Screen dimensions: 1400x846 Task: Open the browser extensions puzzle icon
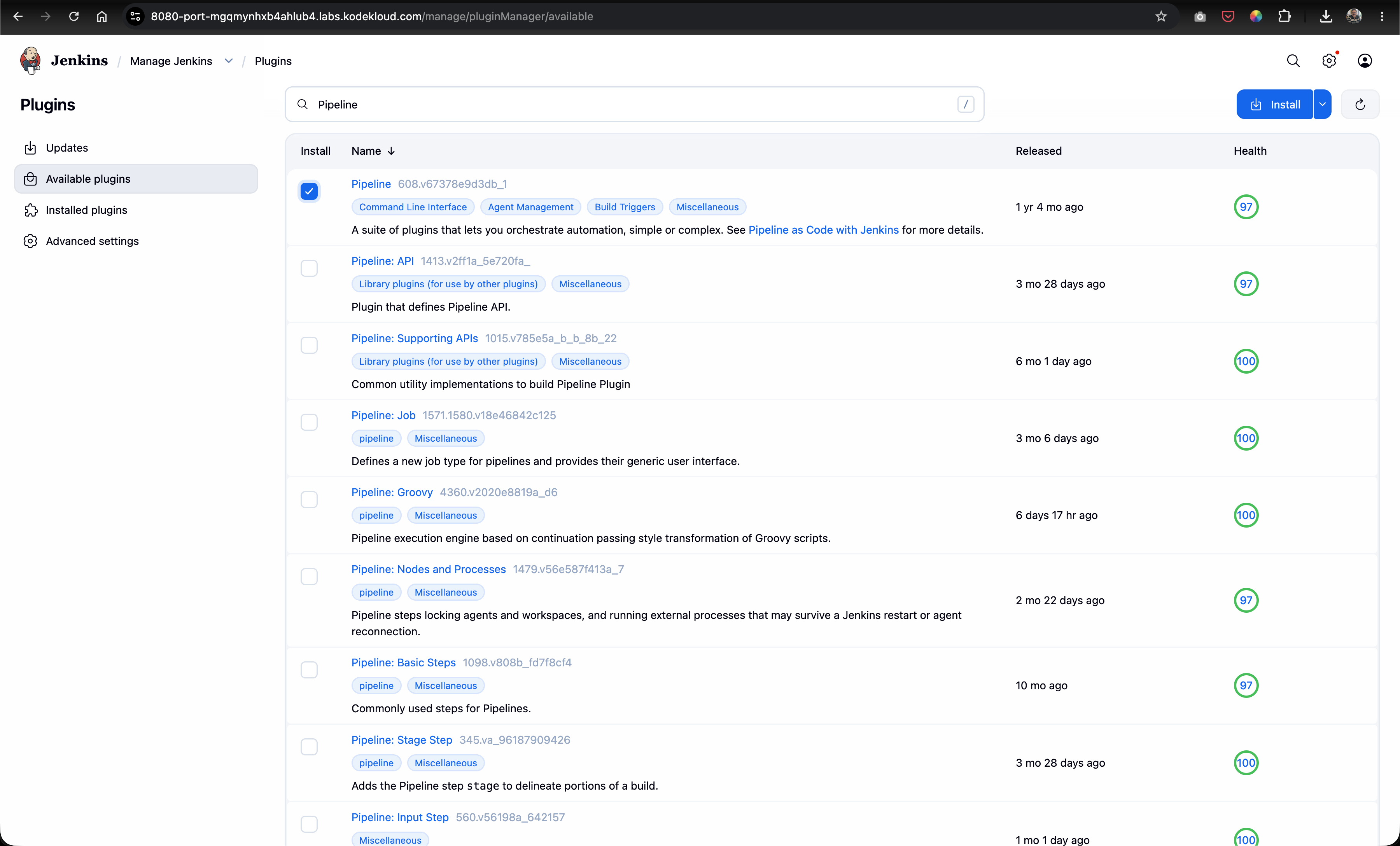pos(1284,16)
